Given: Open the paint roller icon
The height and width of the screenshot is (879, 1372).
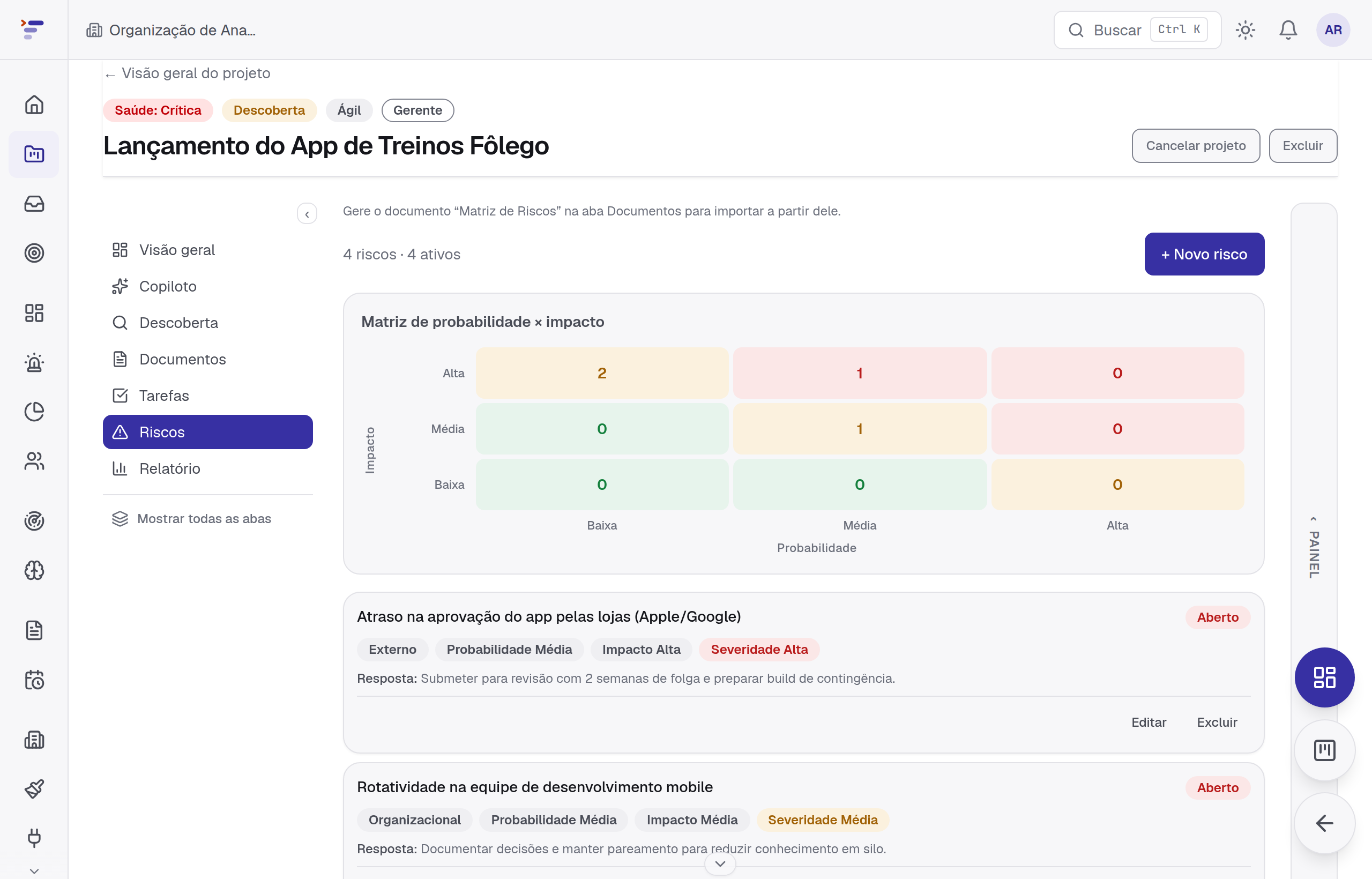Looking at the screenshot, I should 34,789.
